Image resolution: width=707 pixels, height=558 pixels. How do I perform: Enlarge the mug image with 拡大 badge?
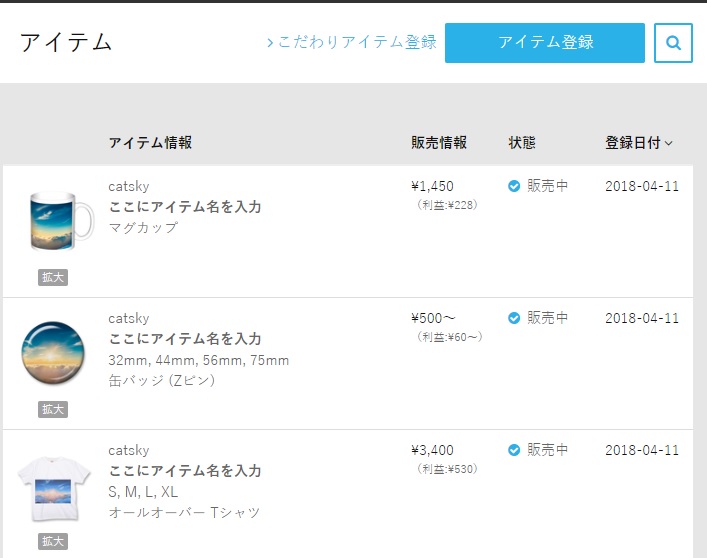tap(53, 277)
